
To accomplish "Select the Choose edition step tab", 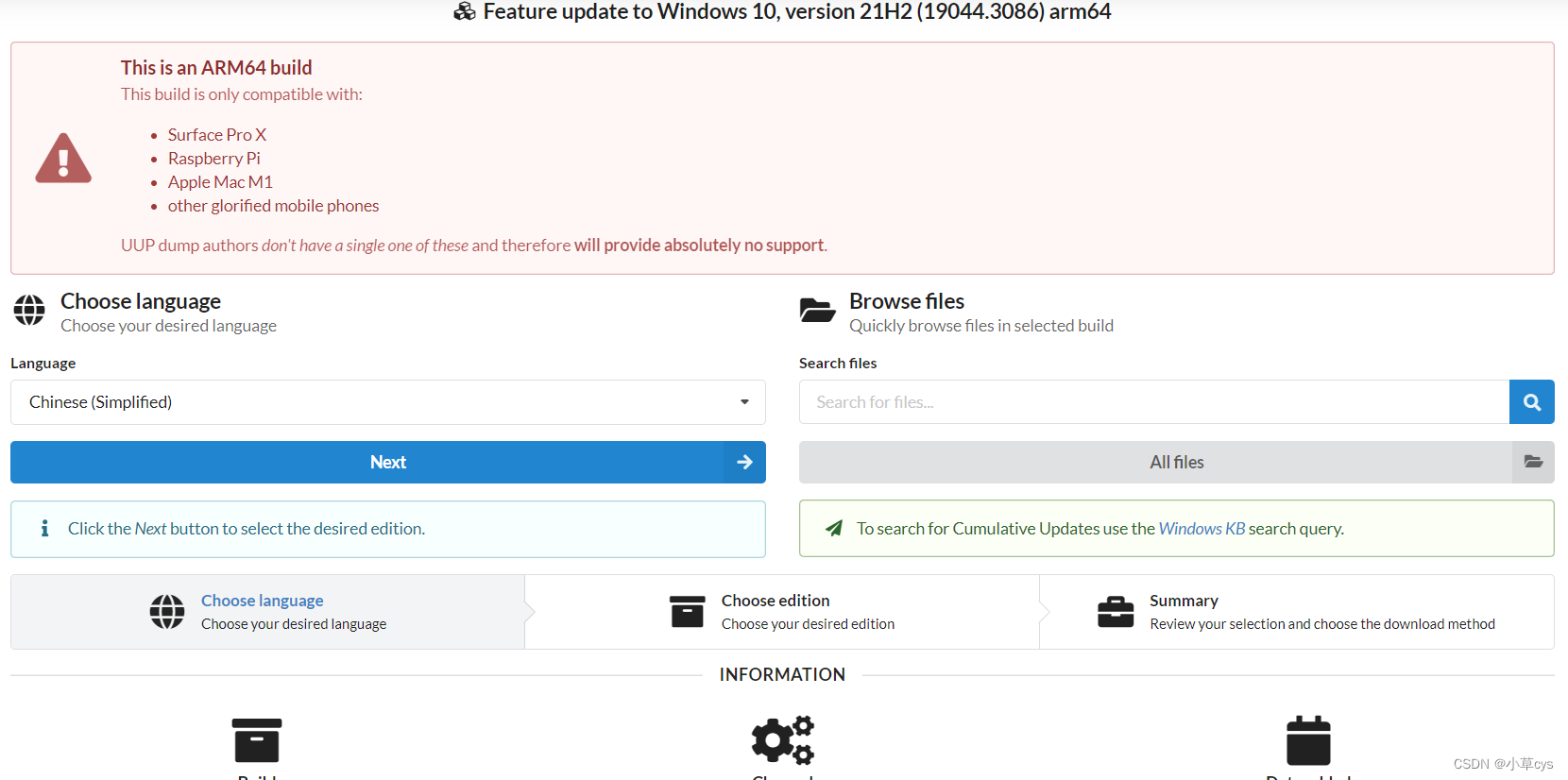I will tap(782, 612).
